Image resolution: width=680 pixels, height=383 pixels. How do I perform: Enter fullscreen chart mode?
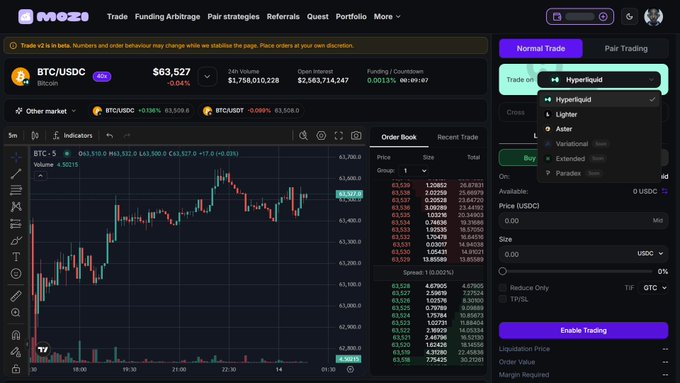click(x=339, y=135)
